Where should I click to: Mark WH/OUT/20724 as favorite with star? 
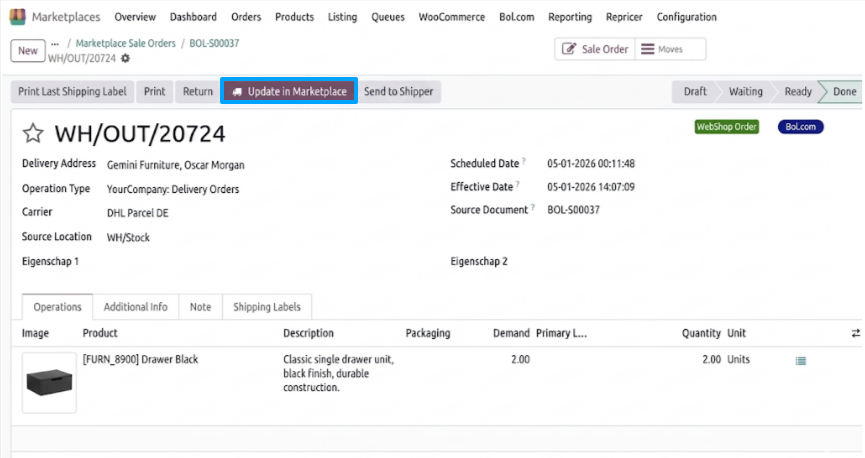[x=33, y=134]
